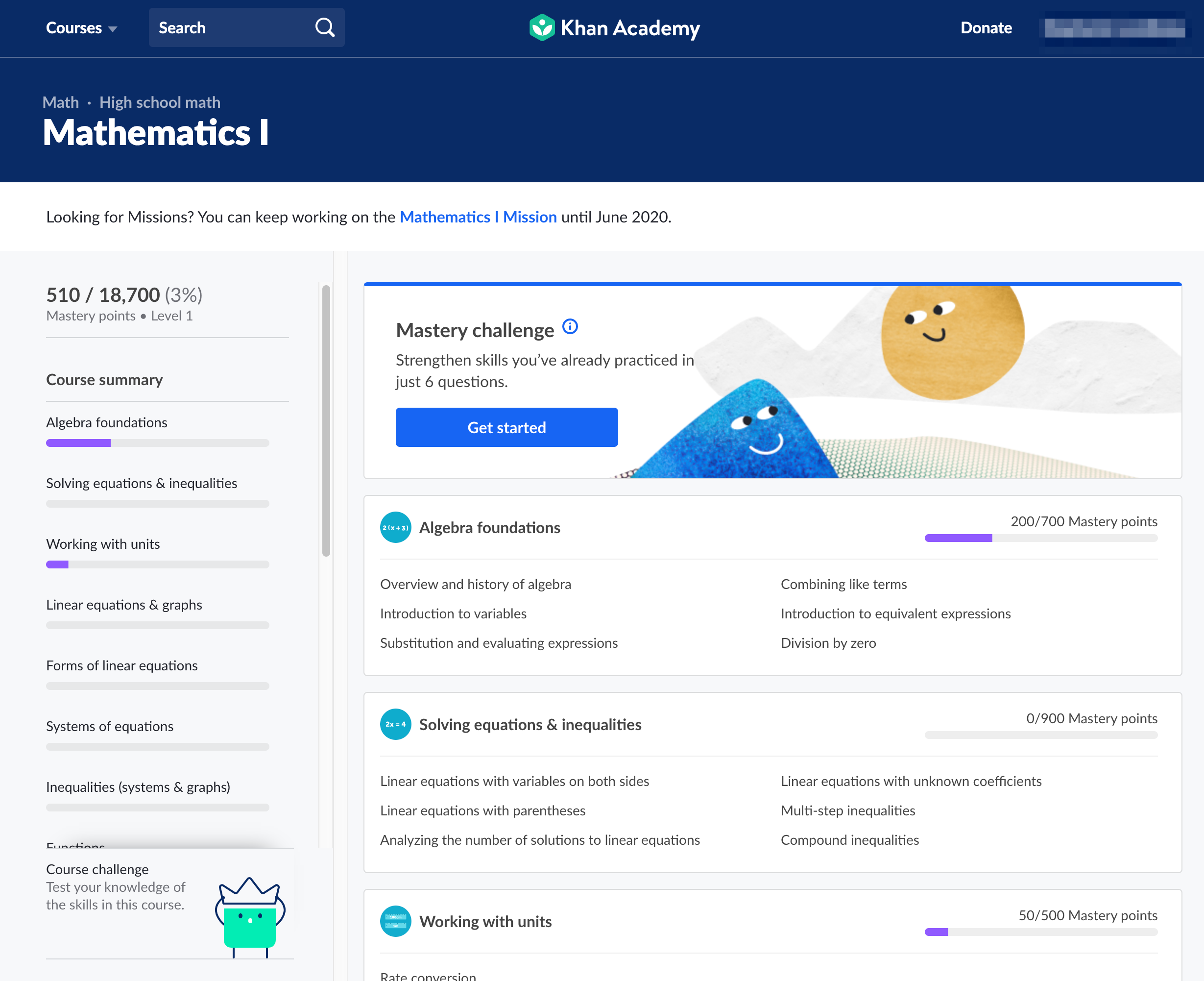Open the Mathematics I Mission link
Viewport: 1204px width, 981px height.
coord(478,217)
